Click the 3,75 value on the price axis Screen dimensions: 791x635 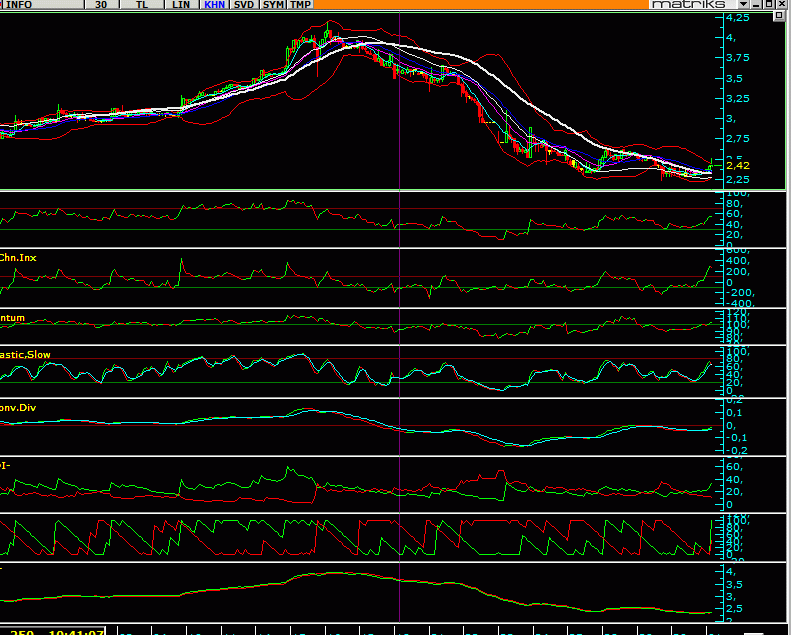coord(738,58)
